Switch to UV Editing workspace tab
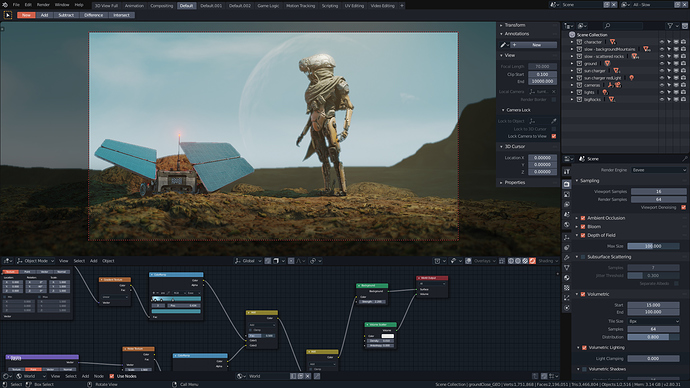The height and width of the screenshot is (388, 690). pos(354,6)
